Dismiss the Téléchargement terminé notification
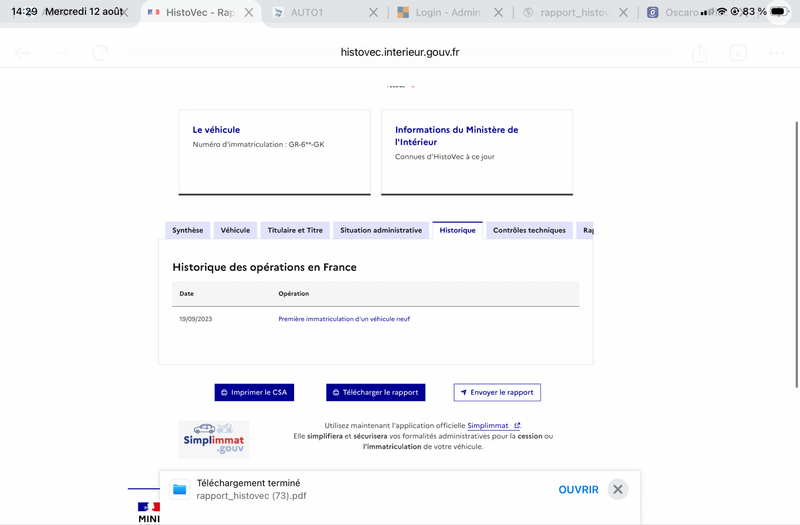Image resolution: width=800 pixels, height=525 pixels. tap(618, 490)
